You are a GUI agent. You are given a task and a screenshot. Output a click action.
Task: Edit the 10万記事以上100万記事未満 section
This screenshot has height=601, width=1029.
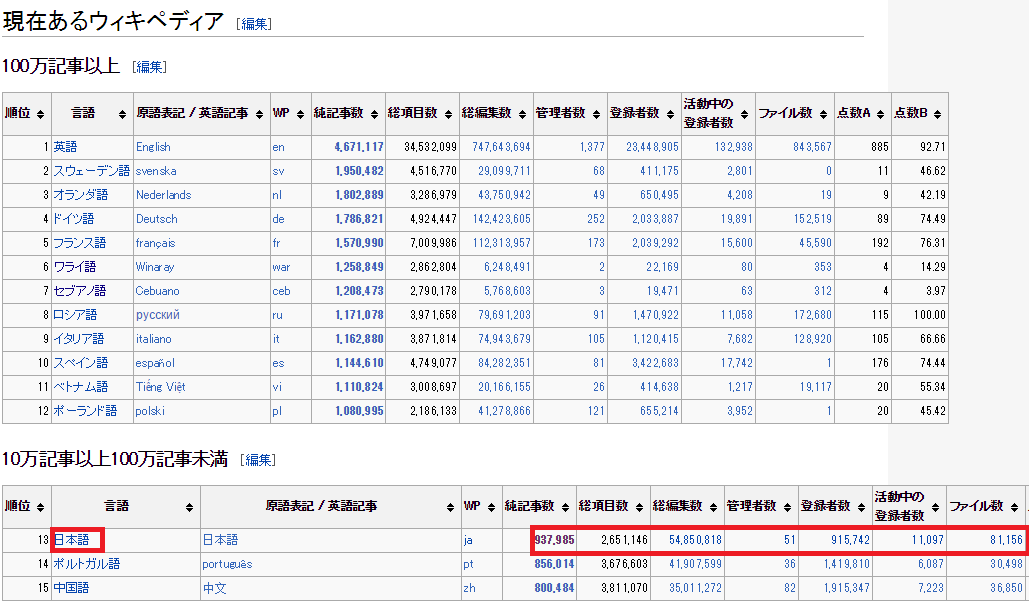[259, 460]
